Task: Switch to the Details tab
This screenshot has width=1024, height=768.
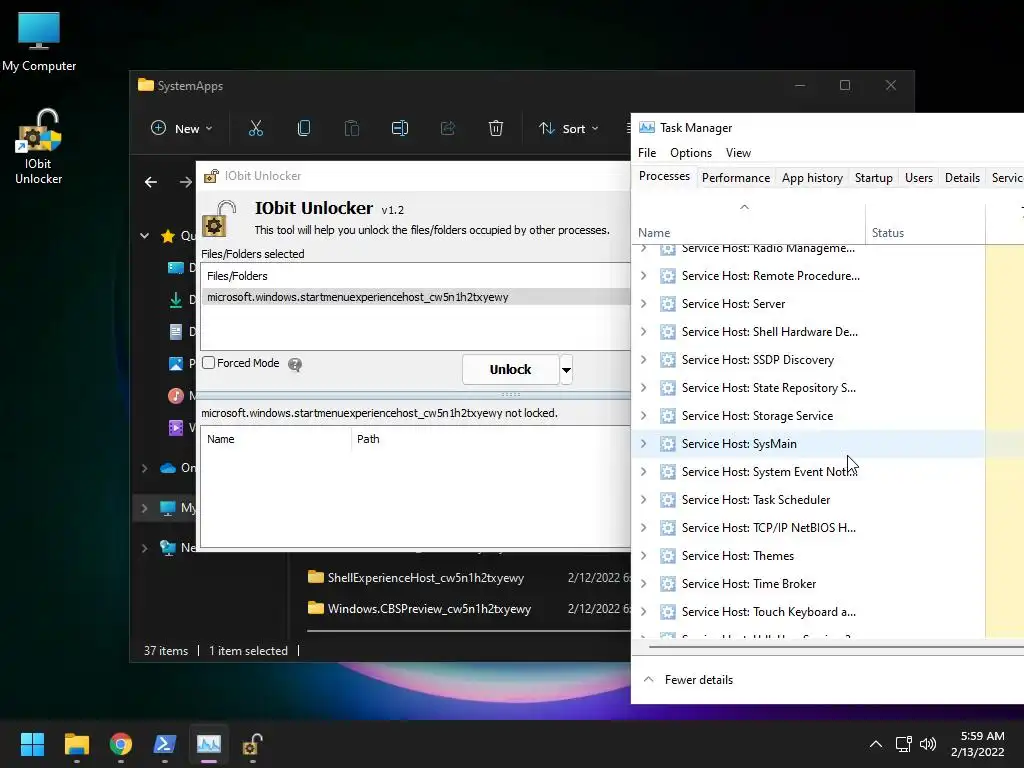Action: (962, 178)
